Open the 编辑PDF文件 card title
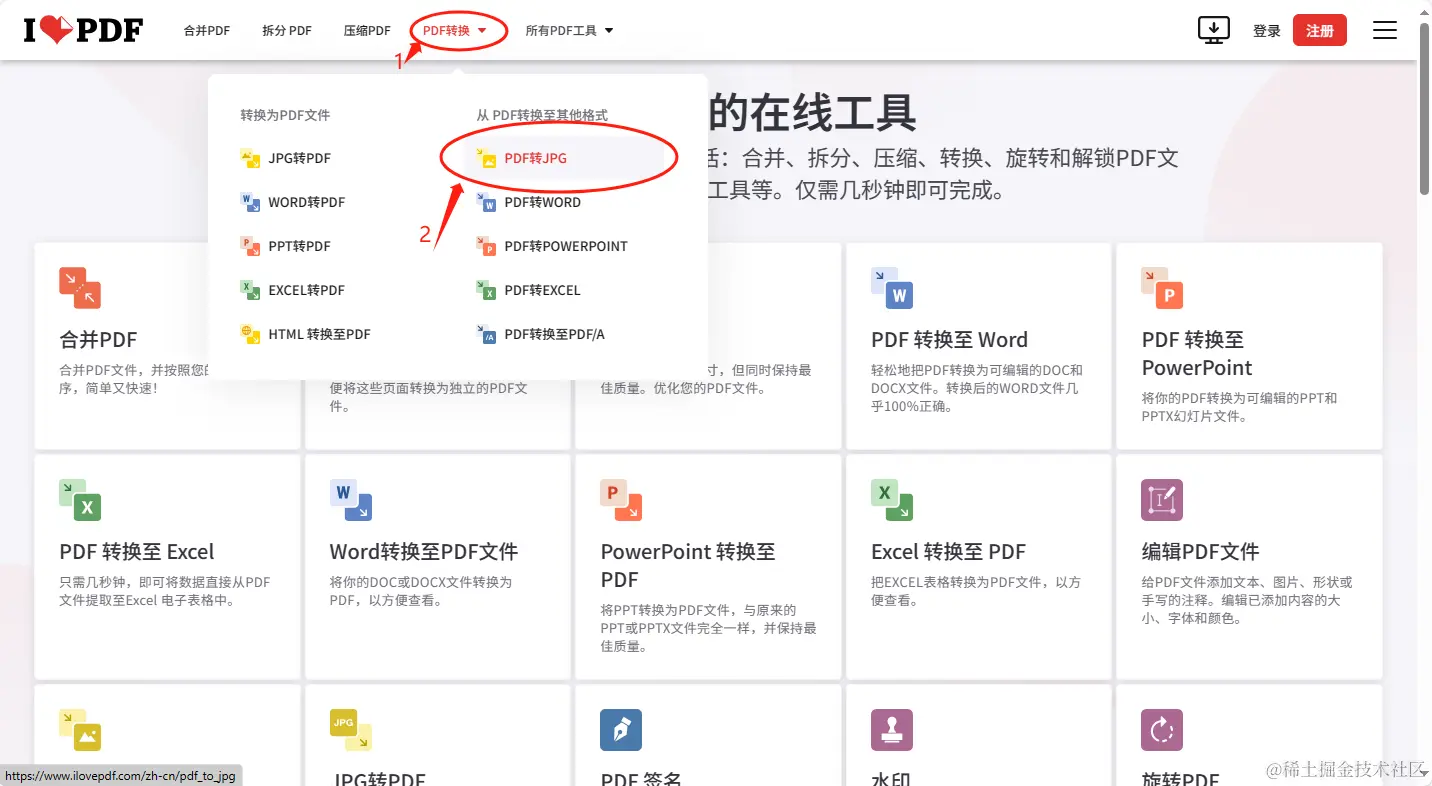This screenshot has height=786, width=1432. [1200, 552]
